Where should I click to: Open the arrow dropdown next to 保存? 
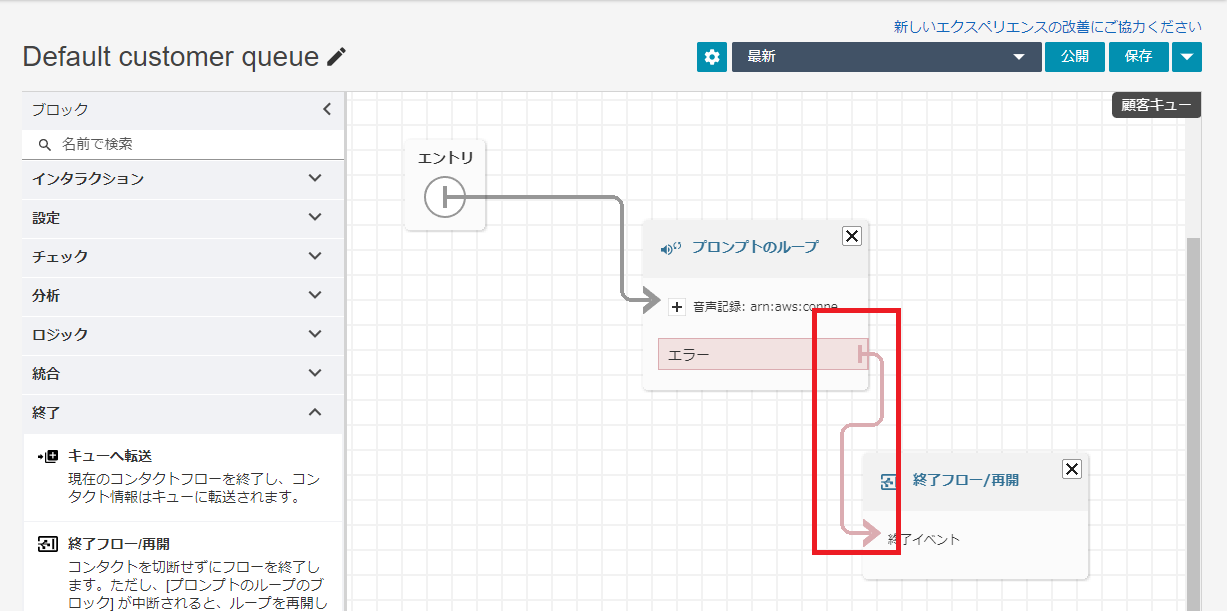click(x=1186, y=57)
